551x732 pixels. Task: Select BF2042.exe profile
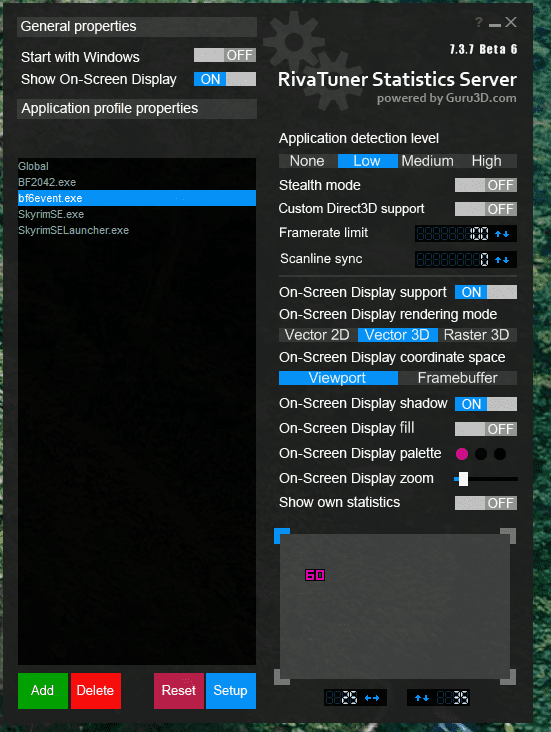coord(137,182)
